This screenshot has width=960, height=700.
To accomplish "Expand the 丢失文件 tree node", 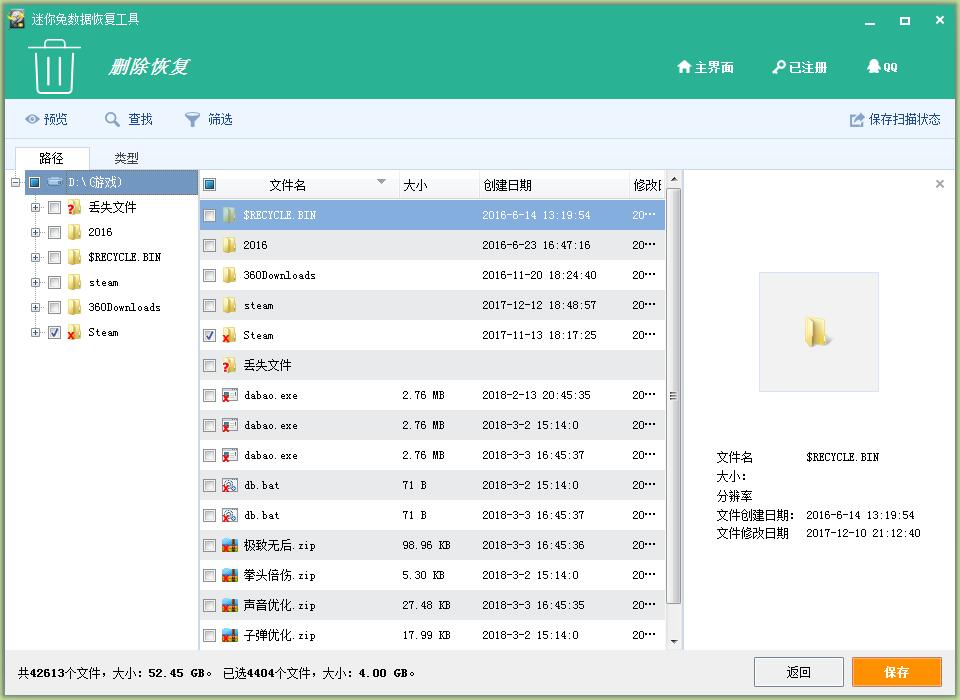I will pos(36,207).
